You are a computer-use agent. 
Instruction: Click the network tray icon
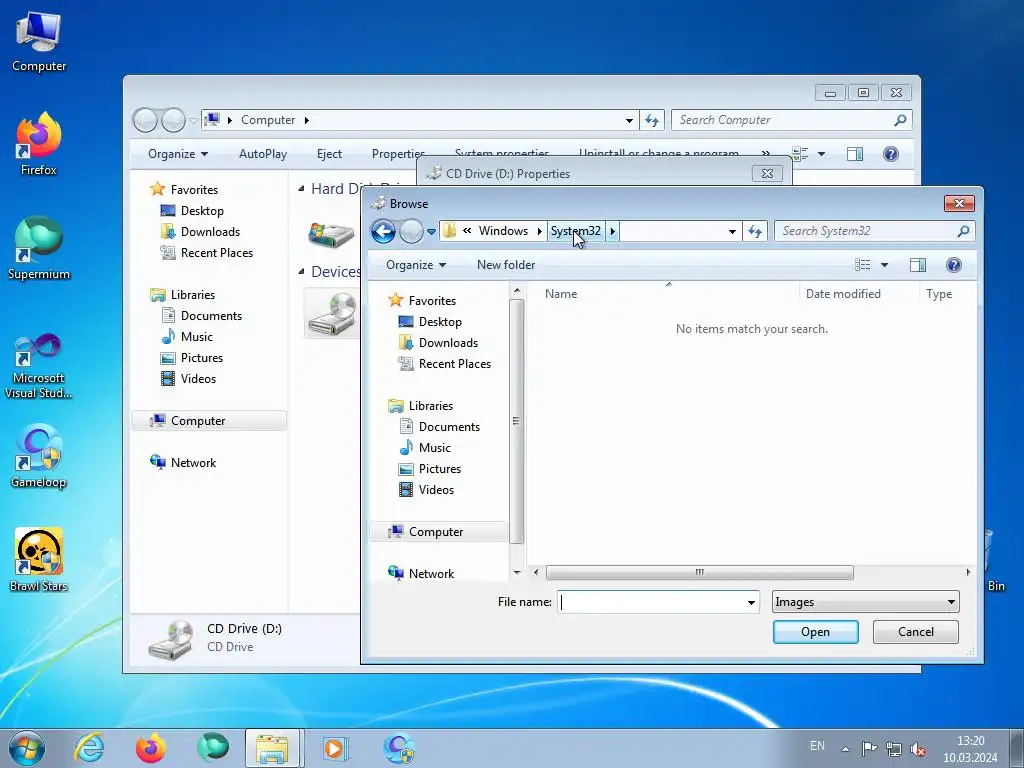(894, 748)
